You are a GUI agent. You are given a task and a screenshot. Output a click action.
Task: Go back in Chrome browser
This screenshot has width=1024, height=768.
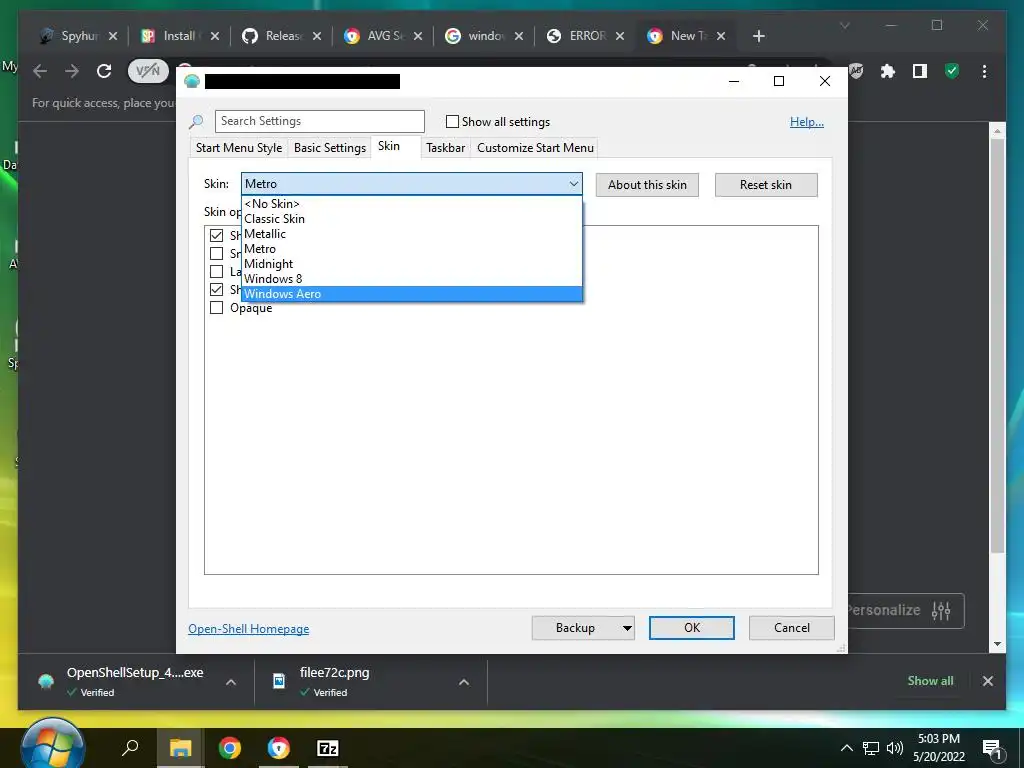coord(40,71)
